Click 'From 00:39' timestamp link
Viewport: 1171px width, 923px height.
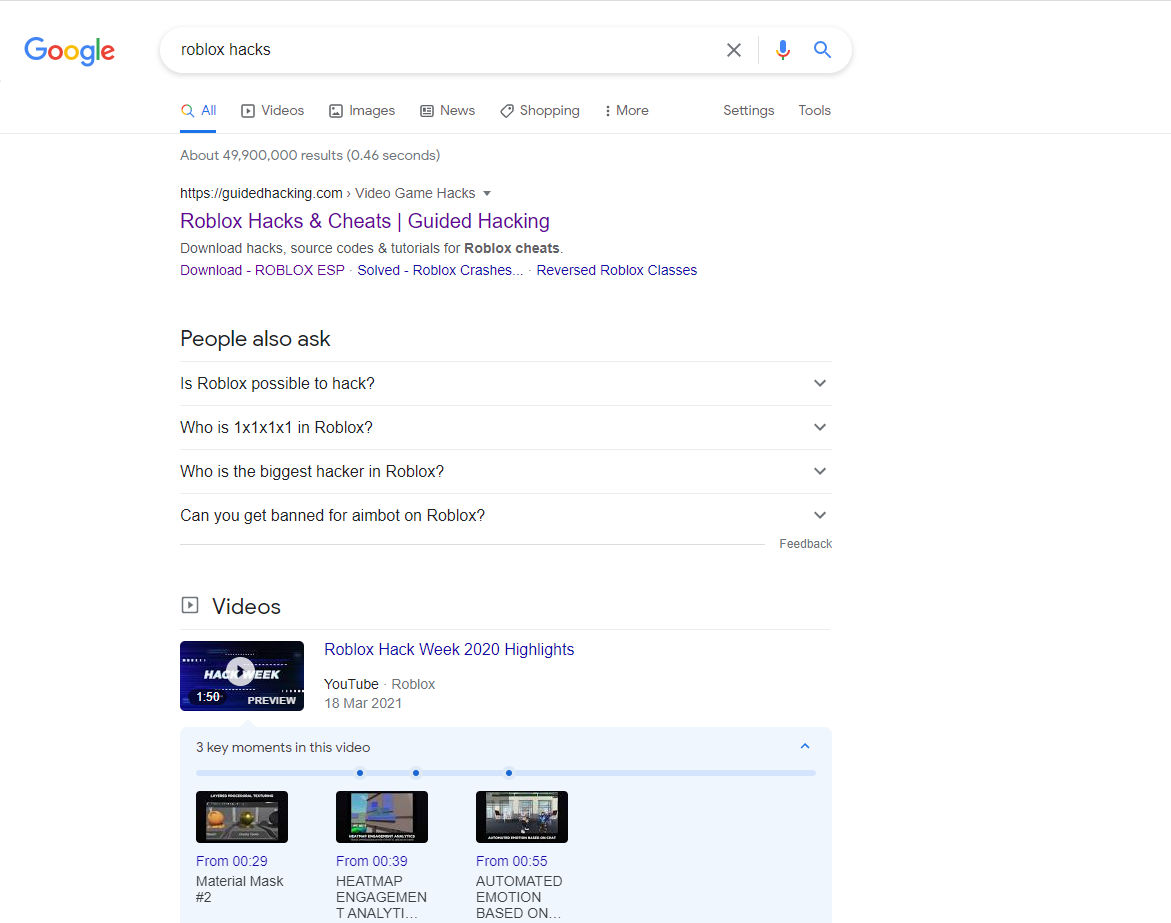372,862
